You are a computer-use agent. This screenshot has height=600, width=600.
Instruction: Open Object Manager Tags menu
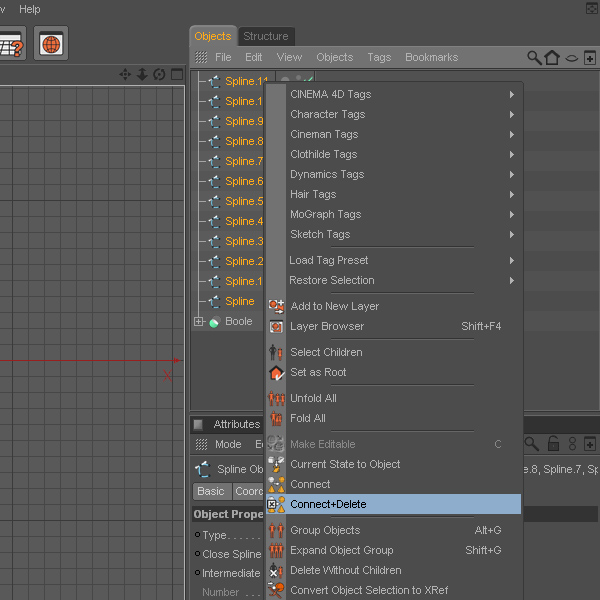click(x=379, y=57)
